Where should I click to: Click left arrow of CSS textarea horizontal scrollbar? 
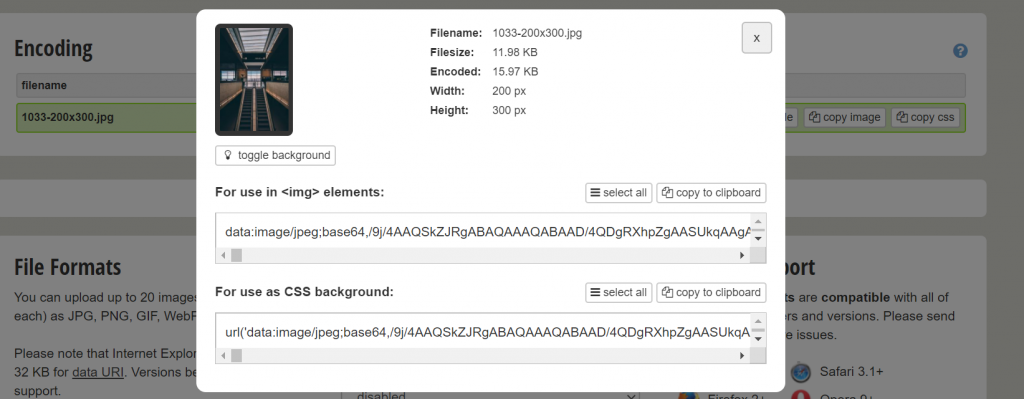[224, 356]
